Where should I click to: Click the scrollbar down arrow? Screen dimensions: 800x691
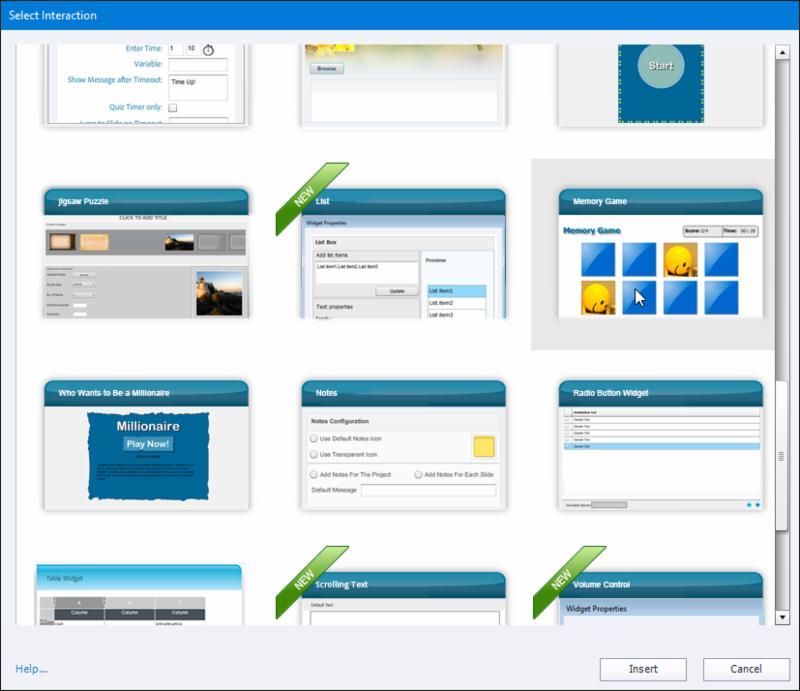point(782,618)
